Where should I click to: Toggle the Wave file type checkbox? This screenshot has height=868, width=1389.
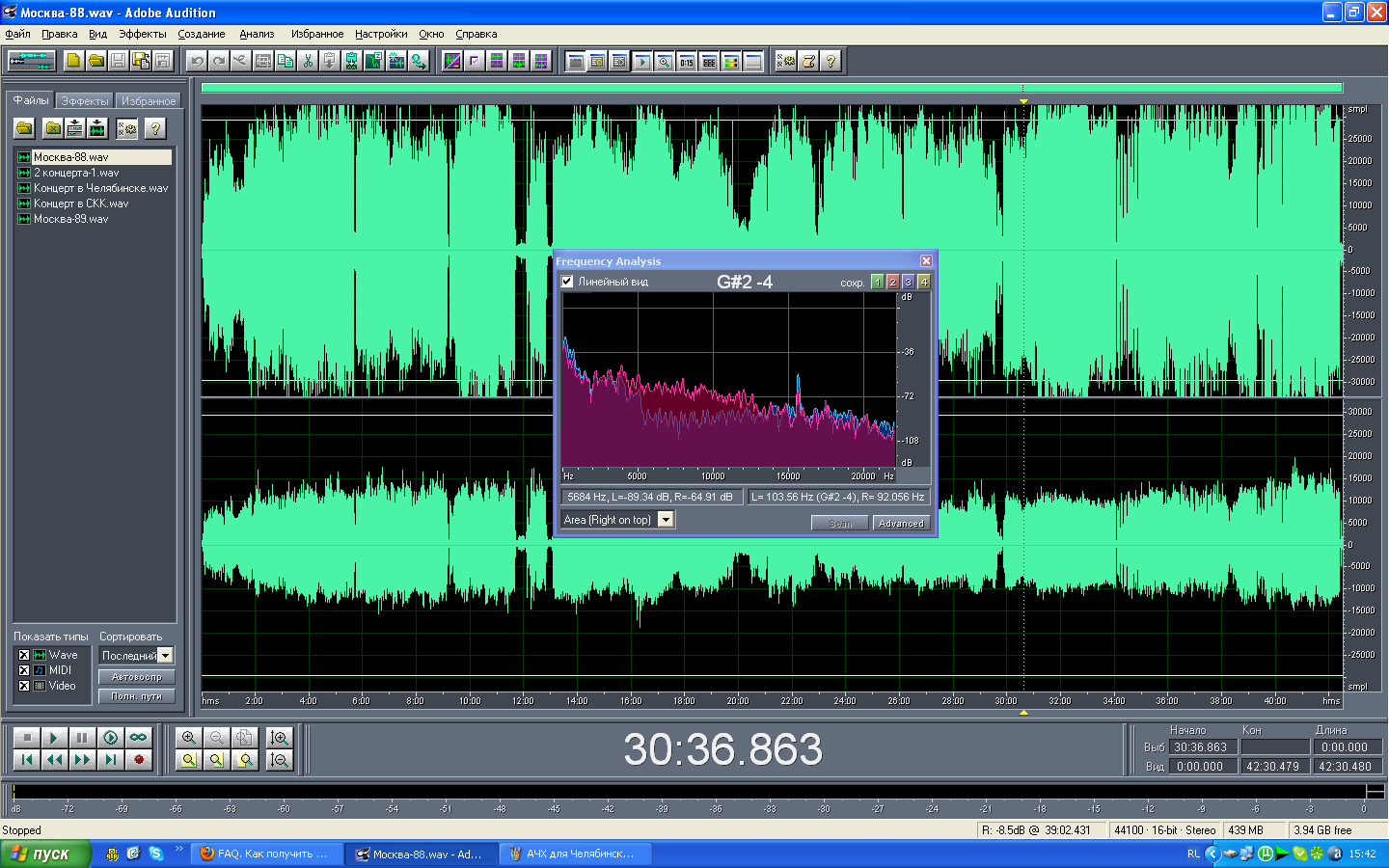coord(24,655)
